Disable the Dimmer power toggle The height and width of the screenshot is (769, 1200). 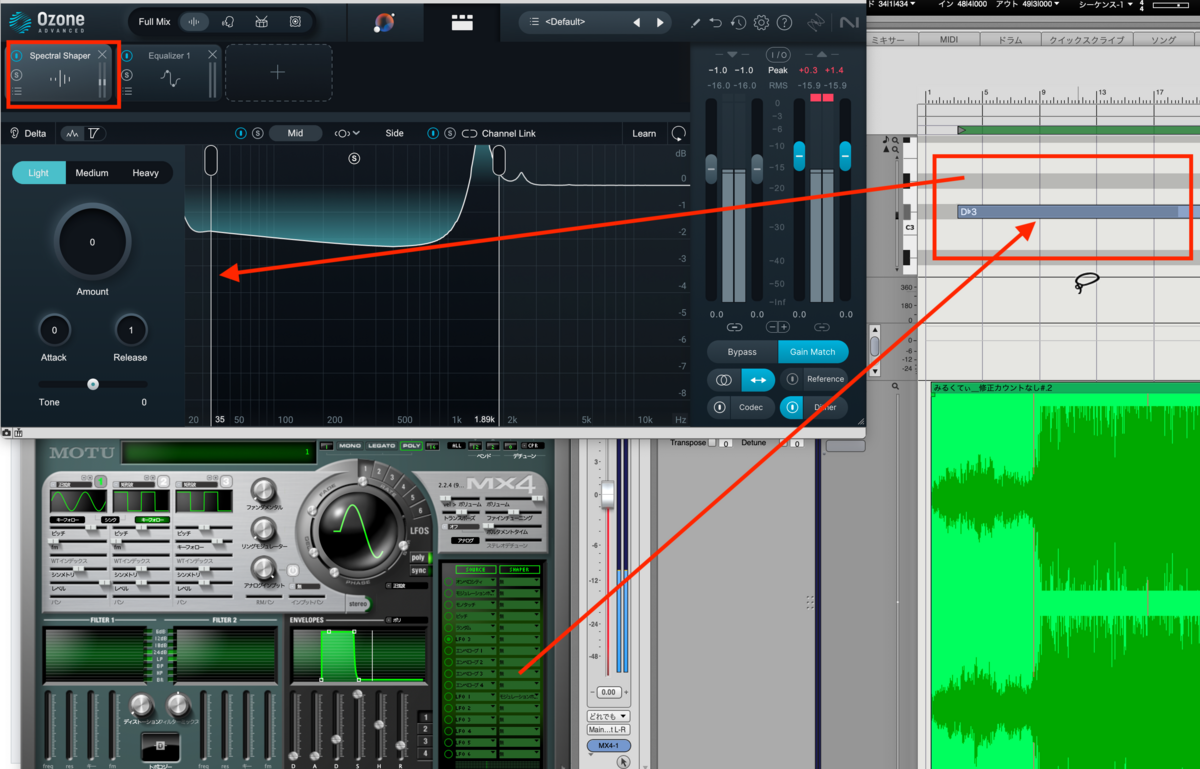[791, 408]
